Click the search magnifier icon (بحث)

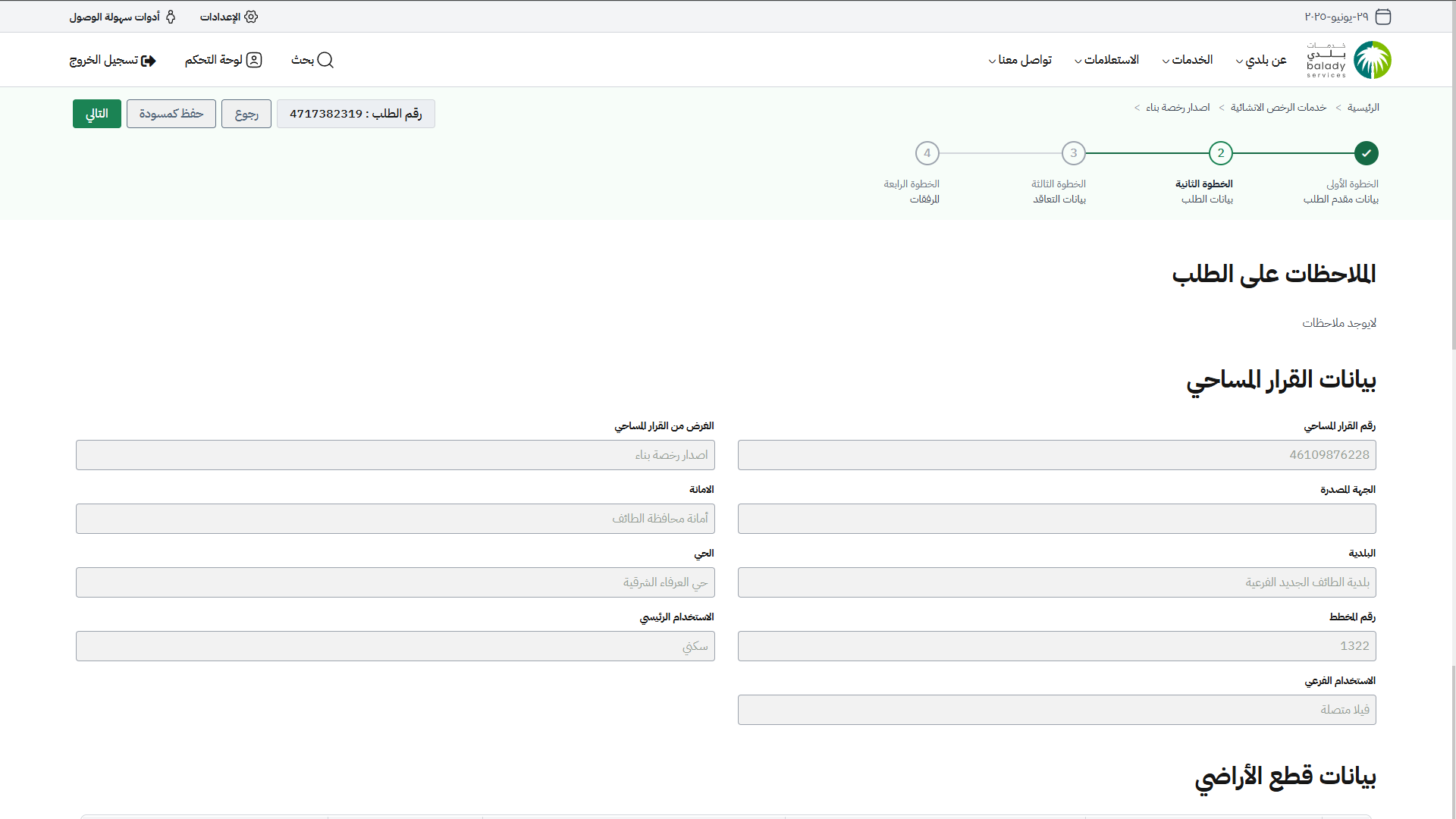click(325, 60)
